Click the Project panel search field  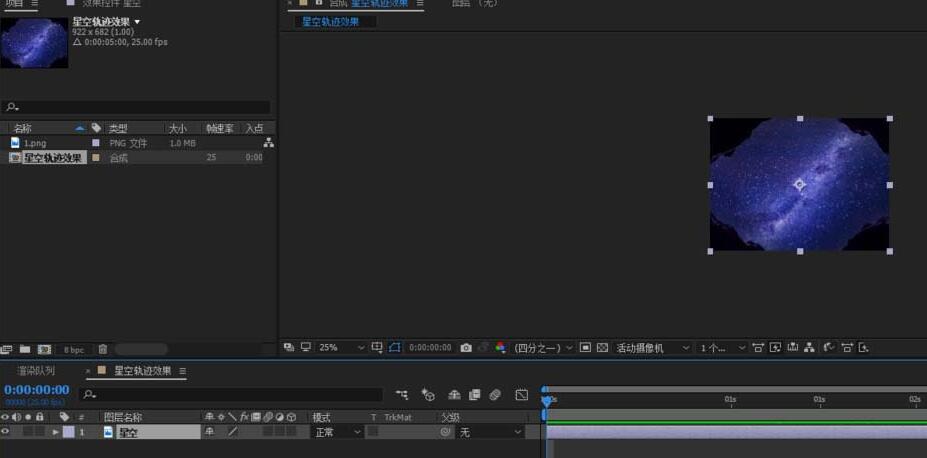140,107
